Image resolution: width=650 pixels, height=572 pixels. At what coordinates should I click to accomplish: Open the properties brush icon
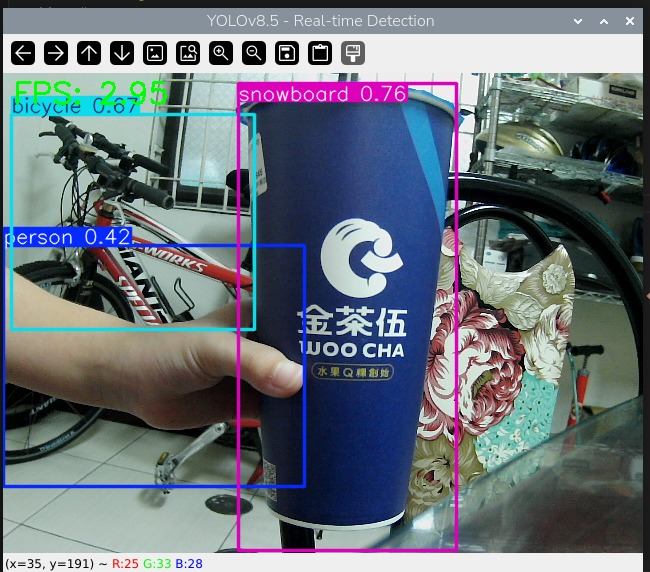[x=353, y=53]
